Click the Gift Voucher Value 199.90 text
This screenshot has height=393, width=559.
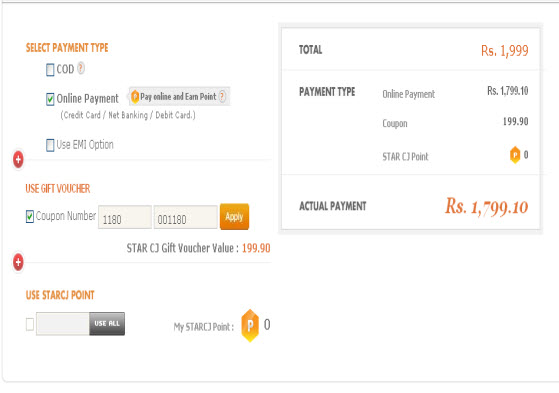point(256,248)
